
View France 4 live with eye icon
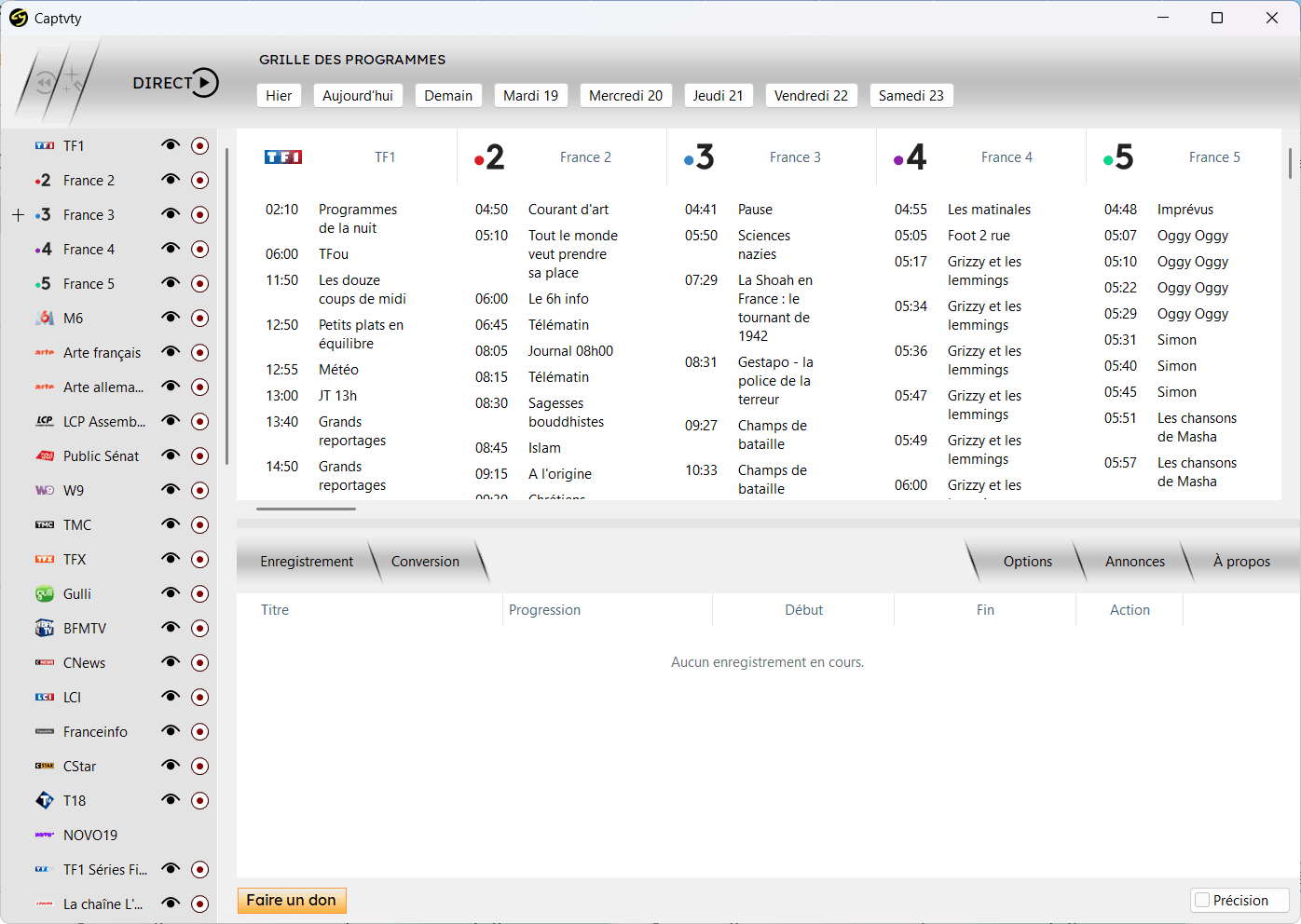pyautogui.click(x=170, y=249)
